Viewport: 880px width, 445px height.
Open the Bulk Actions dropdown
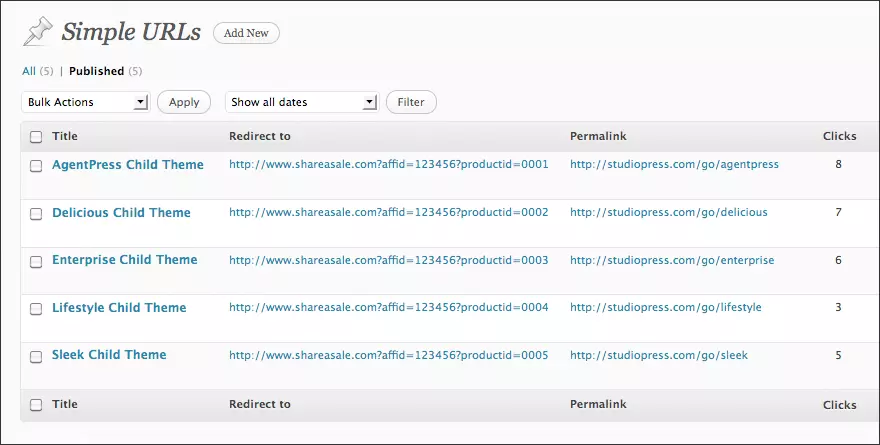86,102
